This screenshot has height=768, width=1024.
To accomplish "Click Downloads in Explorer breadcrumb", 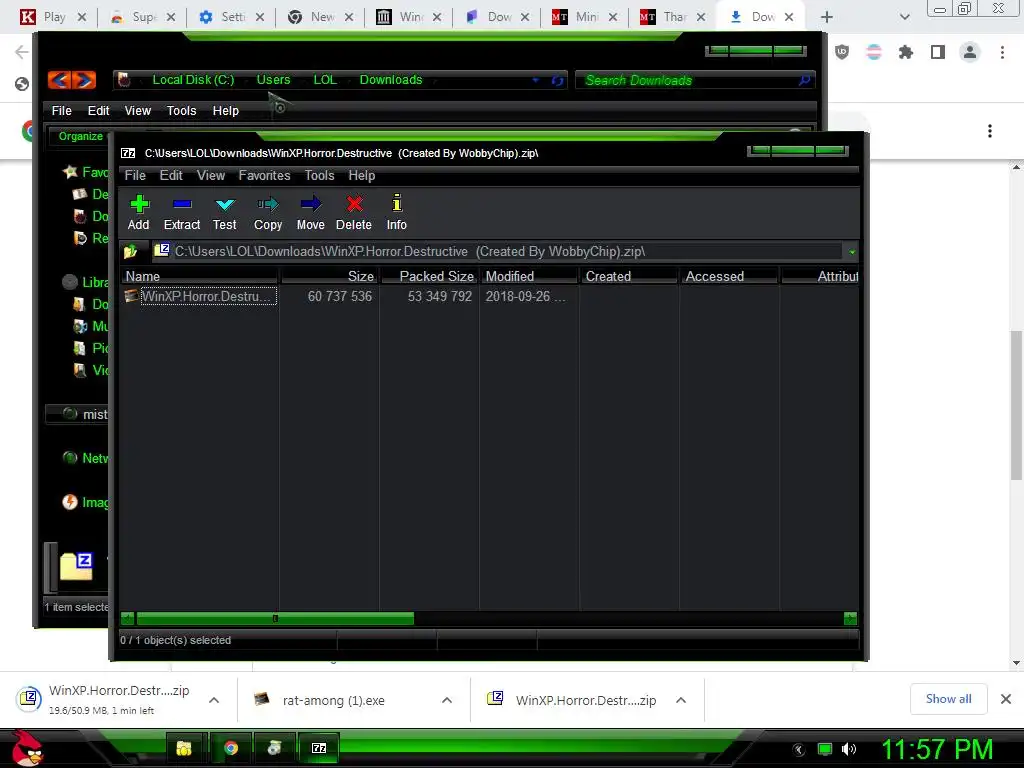I will 391,80.
